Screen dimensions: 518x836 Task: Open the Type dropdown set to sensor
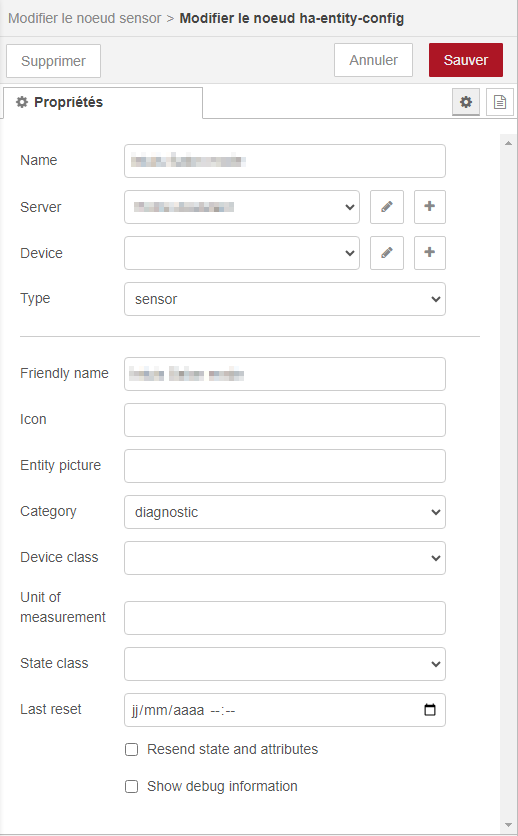[x=285, y=299]
